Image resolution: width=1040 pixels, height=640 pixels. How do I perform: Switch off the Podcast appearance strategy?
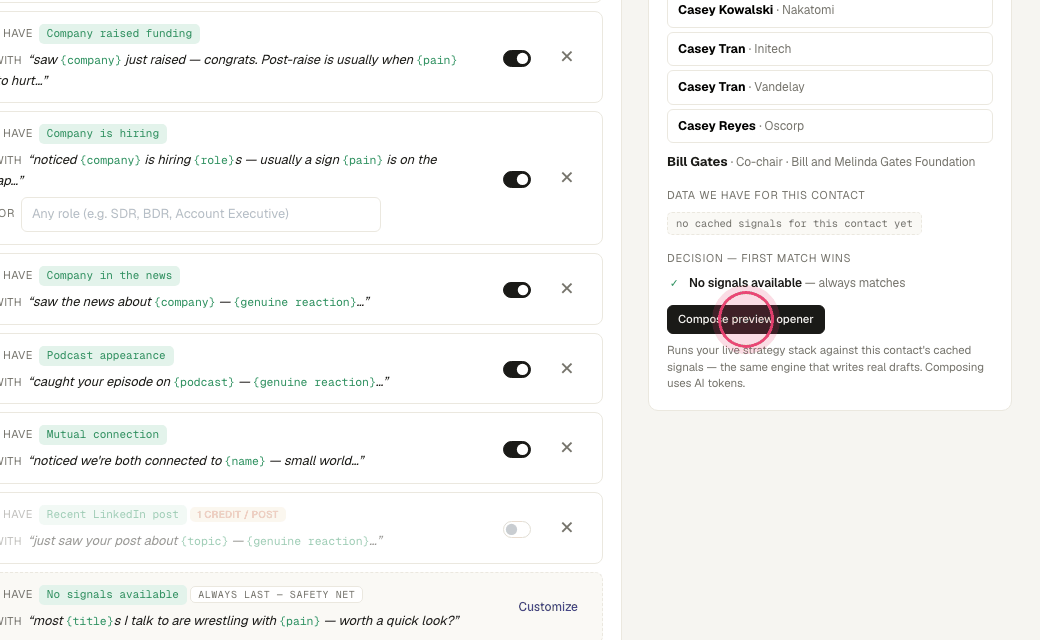pyautogui.click(x=517, y=369)
